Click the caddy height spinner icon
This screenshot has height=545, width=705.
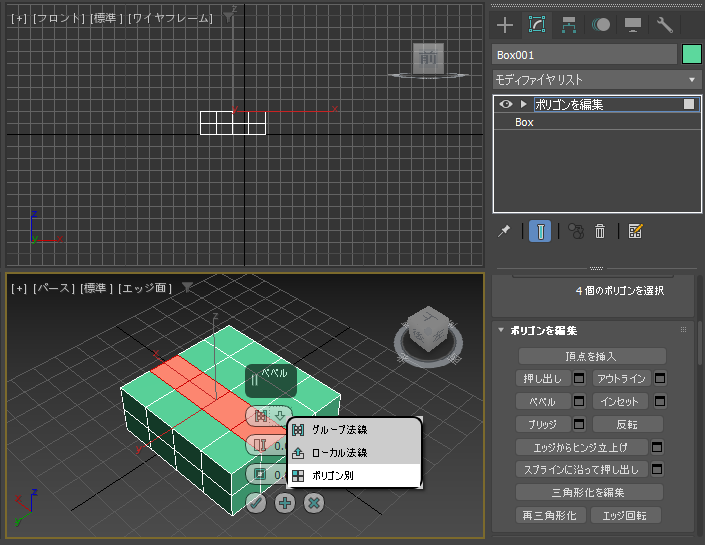pos(260,446)
